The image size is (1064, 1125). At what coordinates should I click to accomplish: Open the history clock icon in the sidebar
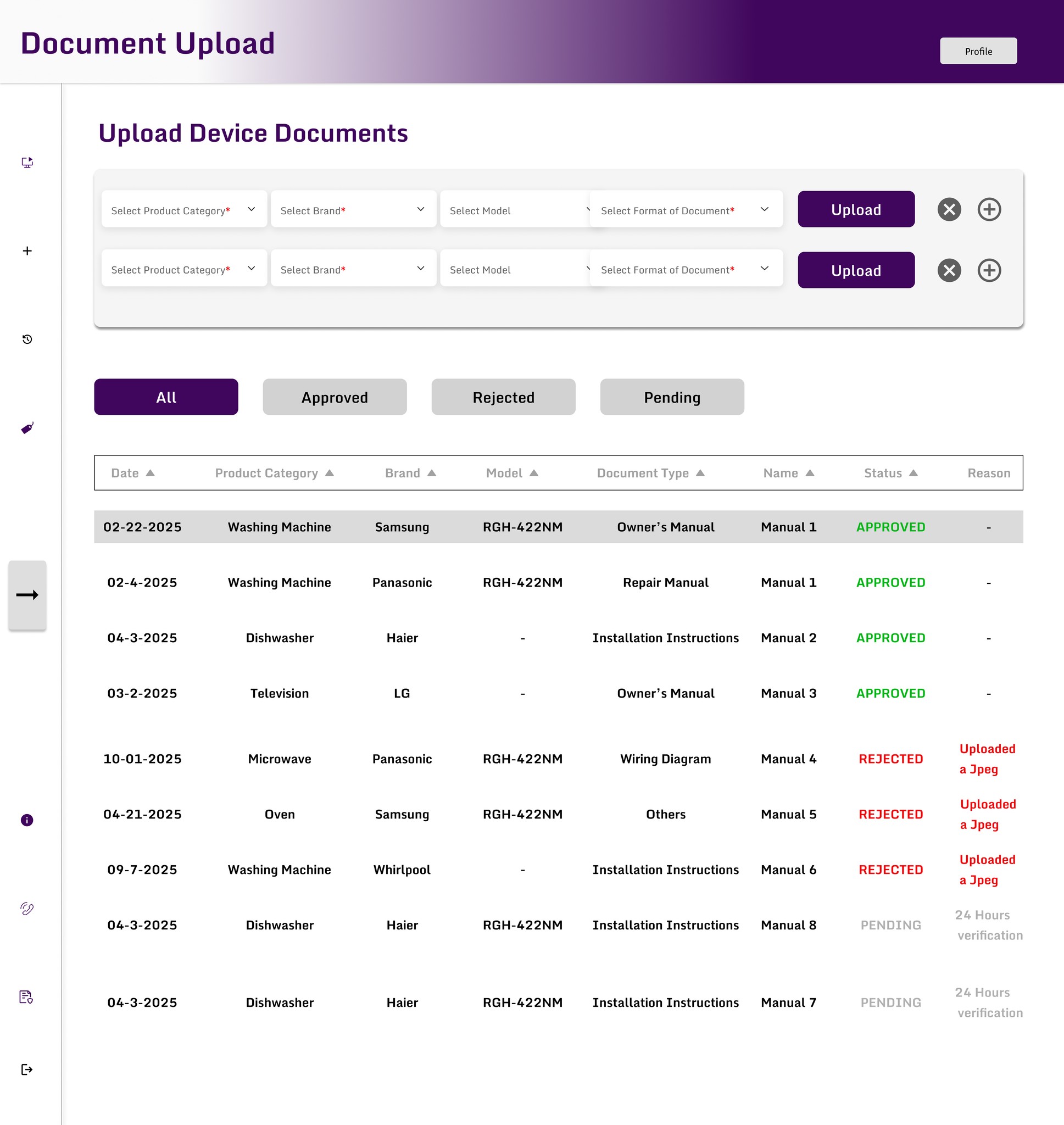(27, 339)
